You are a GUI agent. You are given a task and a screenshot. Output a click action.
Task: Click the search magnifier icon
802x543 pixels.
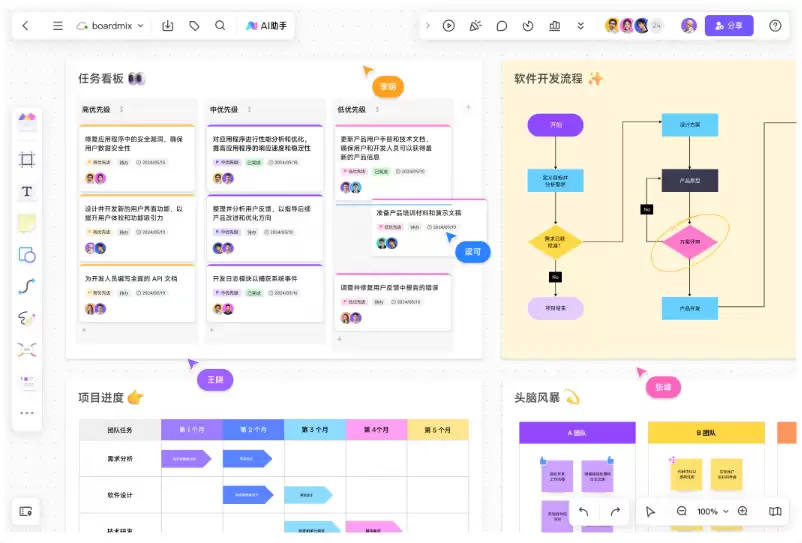(x=220, y=26)
